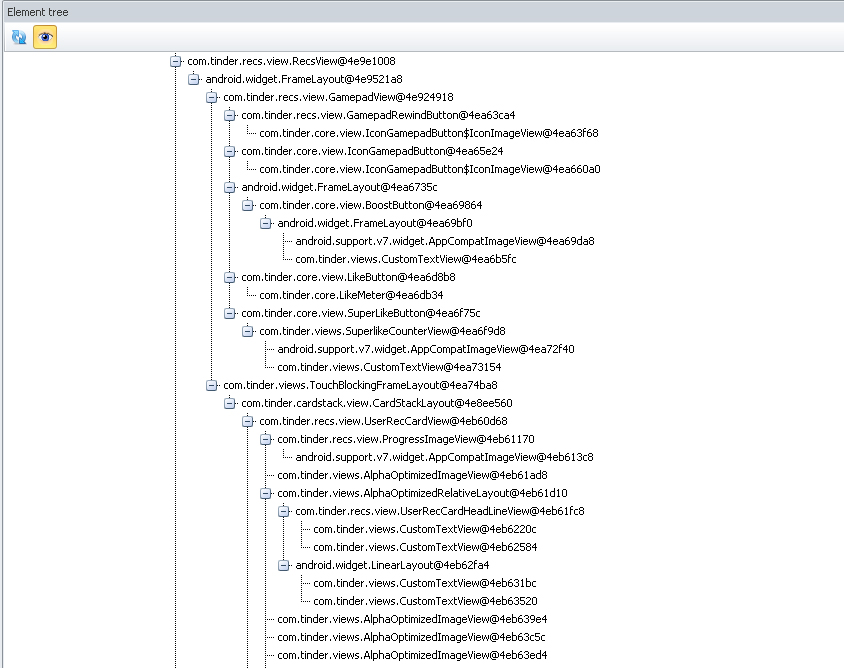Collapse the FrameLayout@4e9521a8 node
The height and width of the screenshot is (668, 844).
click(x=194, y=80)
